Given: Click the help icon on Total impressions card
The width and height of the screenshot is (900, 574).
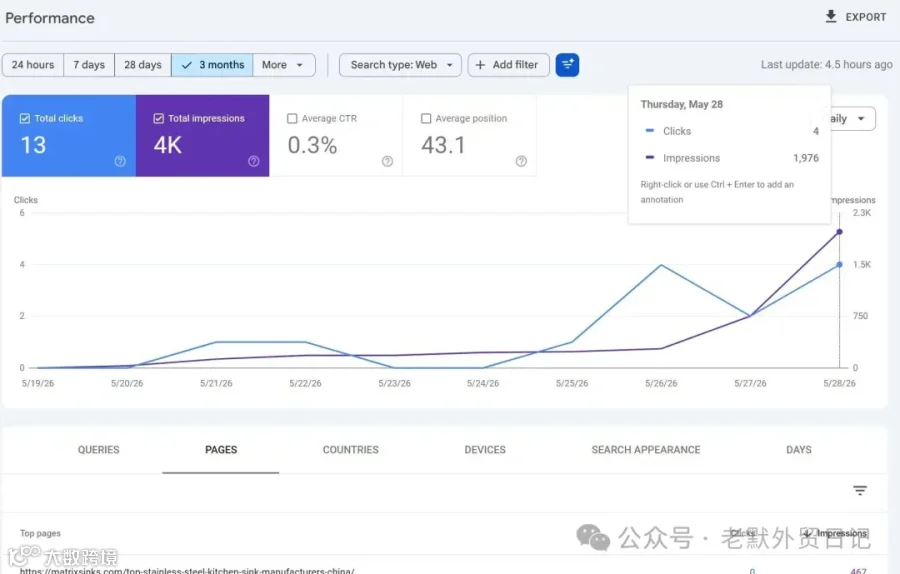Looking at the screenshot, I should click(x=254, y=161).
